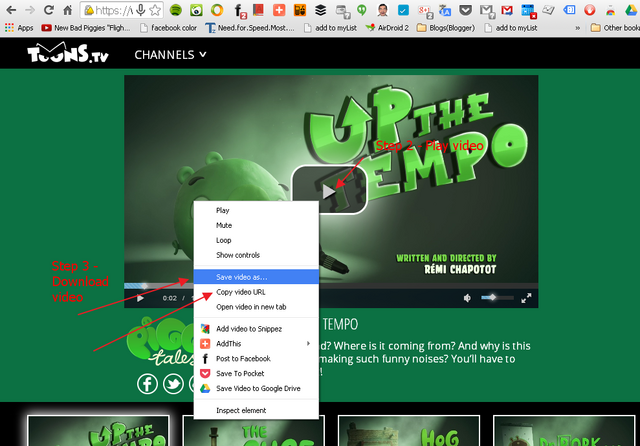The height and width of the screenshot is (446, 640).
Task: Open the browser home page icon
Action: click(x=67, y=10)
